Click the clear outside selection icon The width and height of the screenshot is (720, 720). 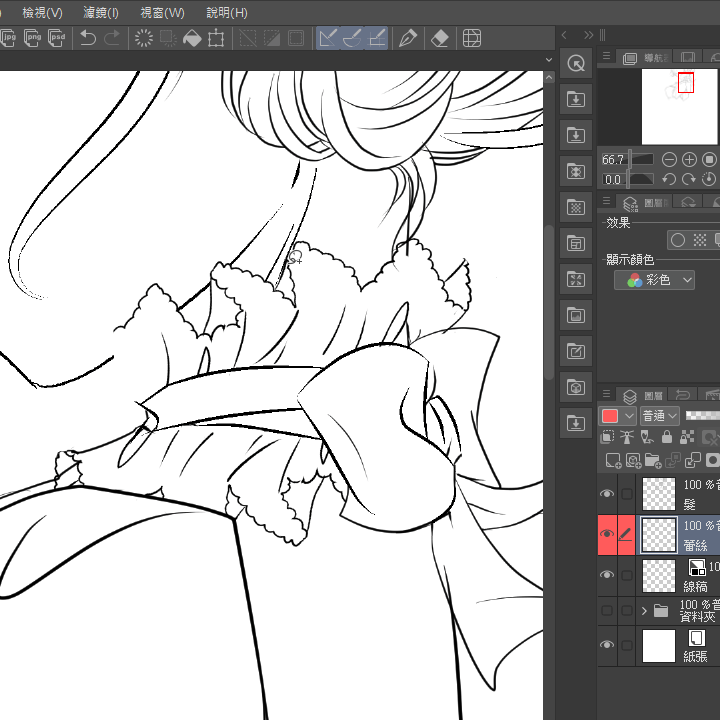[x=168, y=38]
